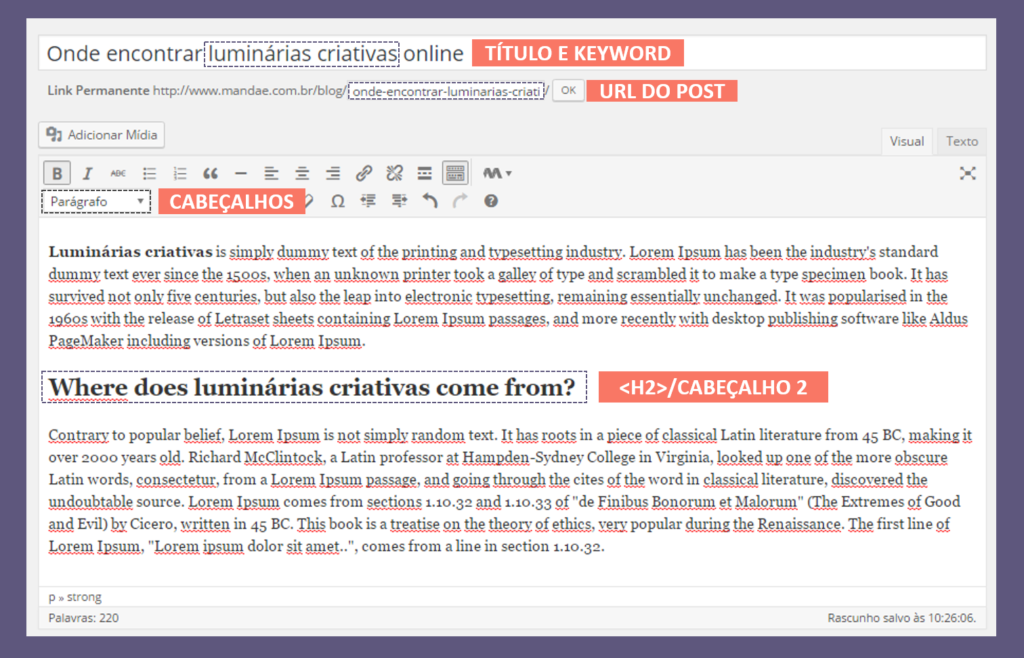Open the Parágrafo format dropdown
The height and width of the screenshot is (658, 1024).
point(95,200)
